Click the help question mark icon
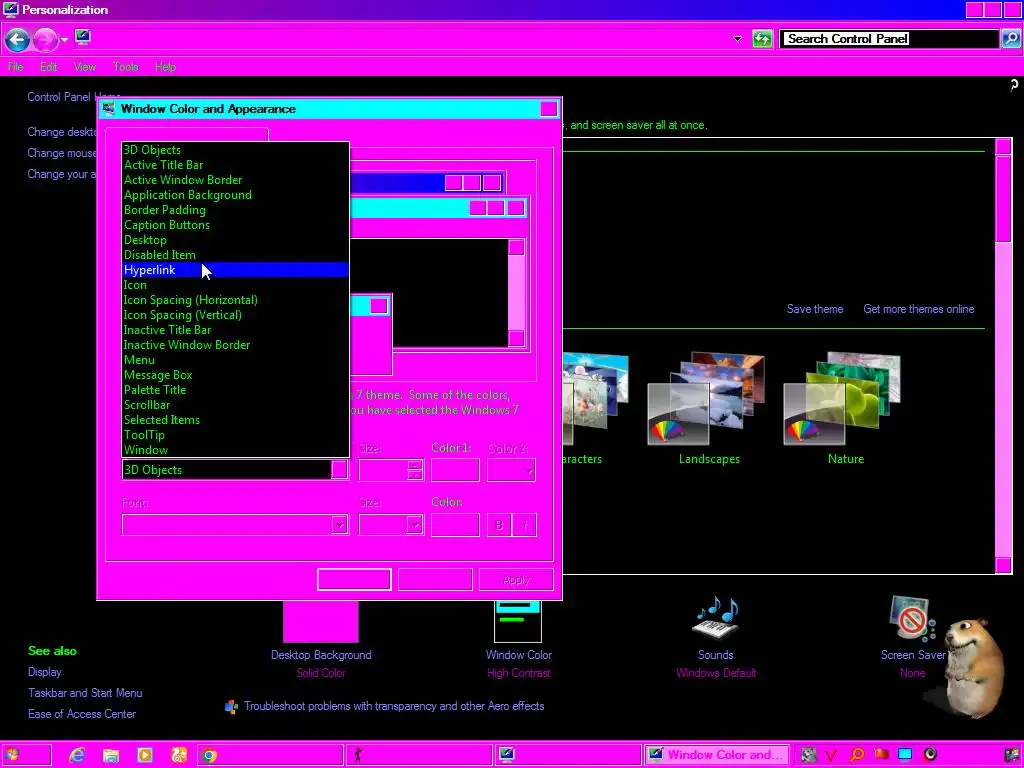 point(1014,86)
